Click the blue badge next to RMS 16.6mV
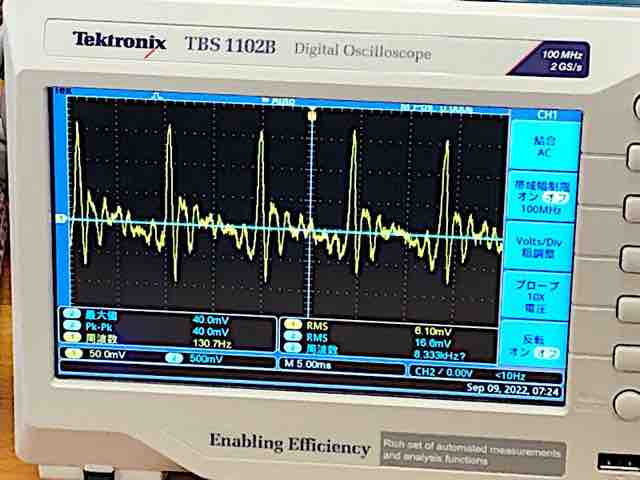Image resolution: width=640 pixels, height=480 pixels. click(x=293, y=336)
